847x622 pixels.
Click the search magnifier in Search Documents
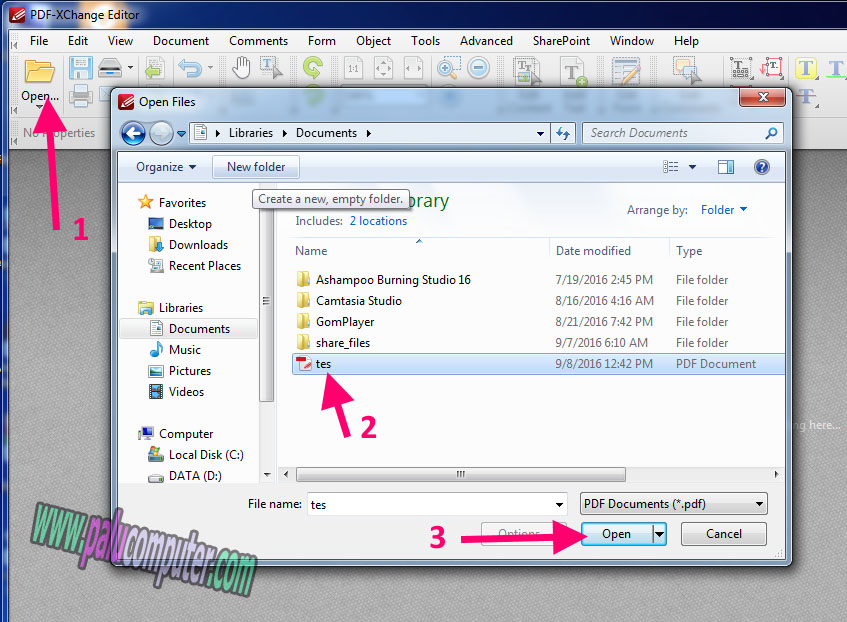(x=771, y=133)
